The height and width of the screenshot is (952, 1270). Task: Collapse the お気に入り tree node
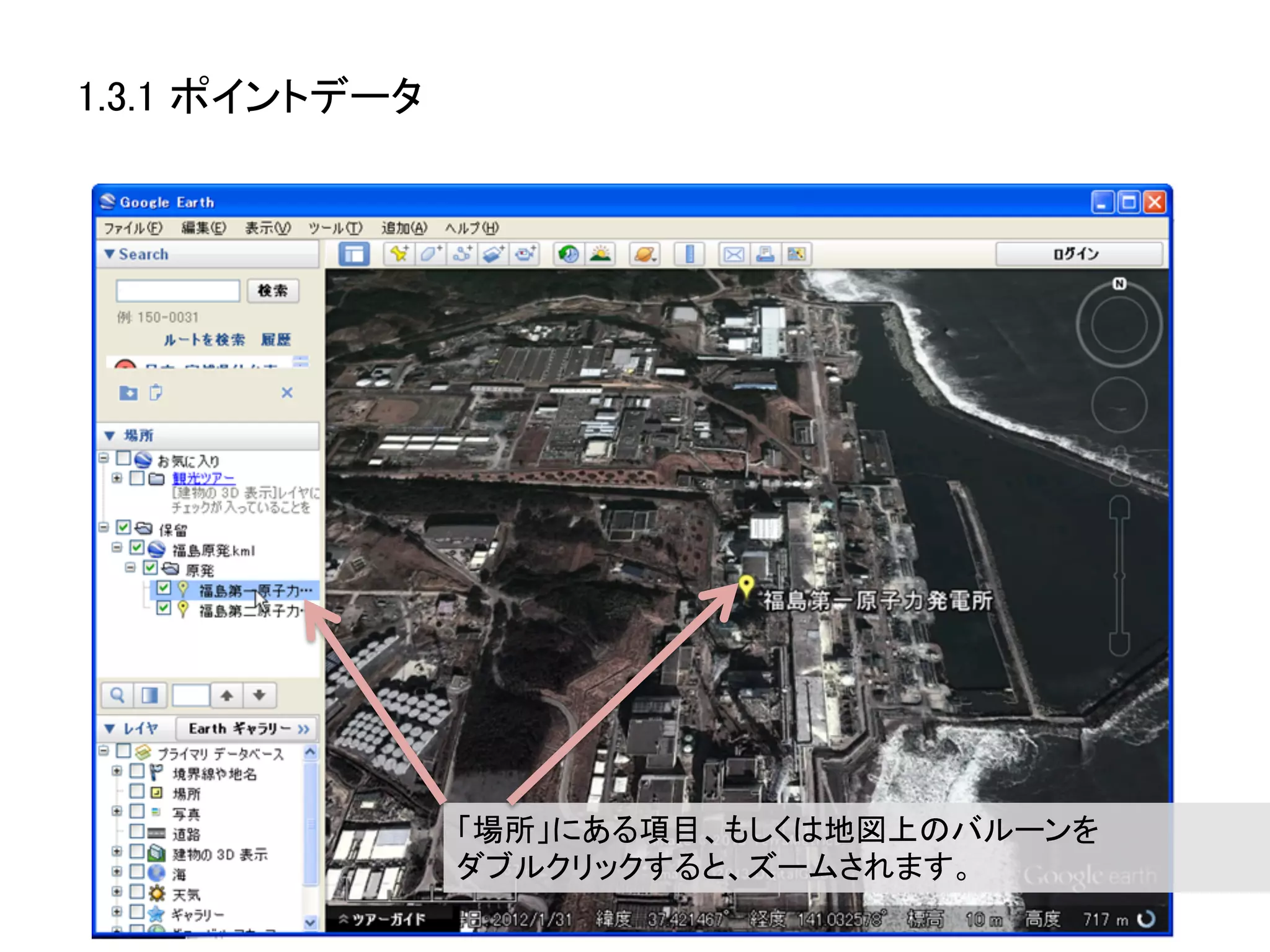pos(104,458)
